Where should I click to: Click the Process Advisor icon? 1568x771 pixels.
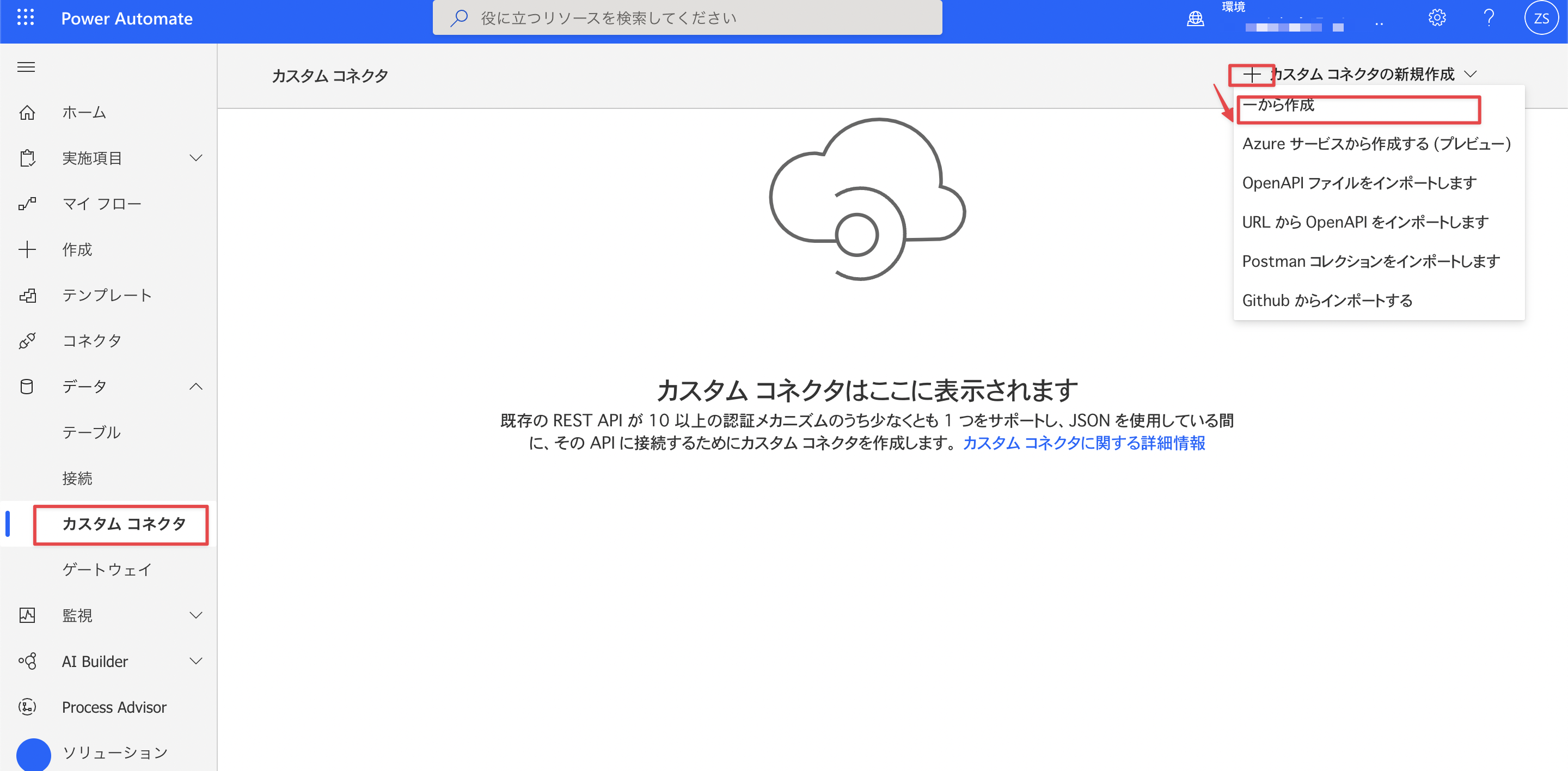pos(27,707)
